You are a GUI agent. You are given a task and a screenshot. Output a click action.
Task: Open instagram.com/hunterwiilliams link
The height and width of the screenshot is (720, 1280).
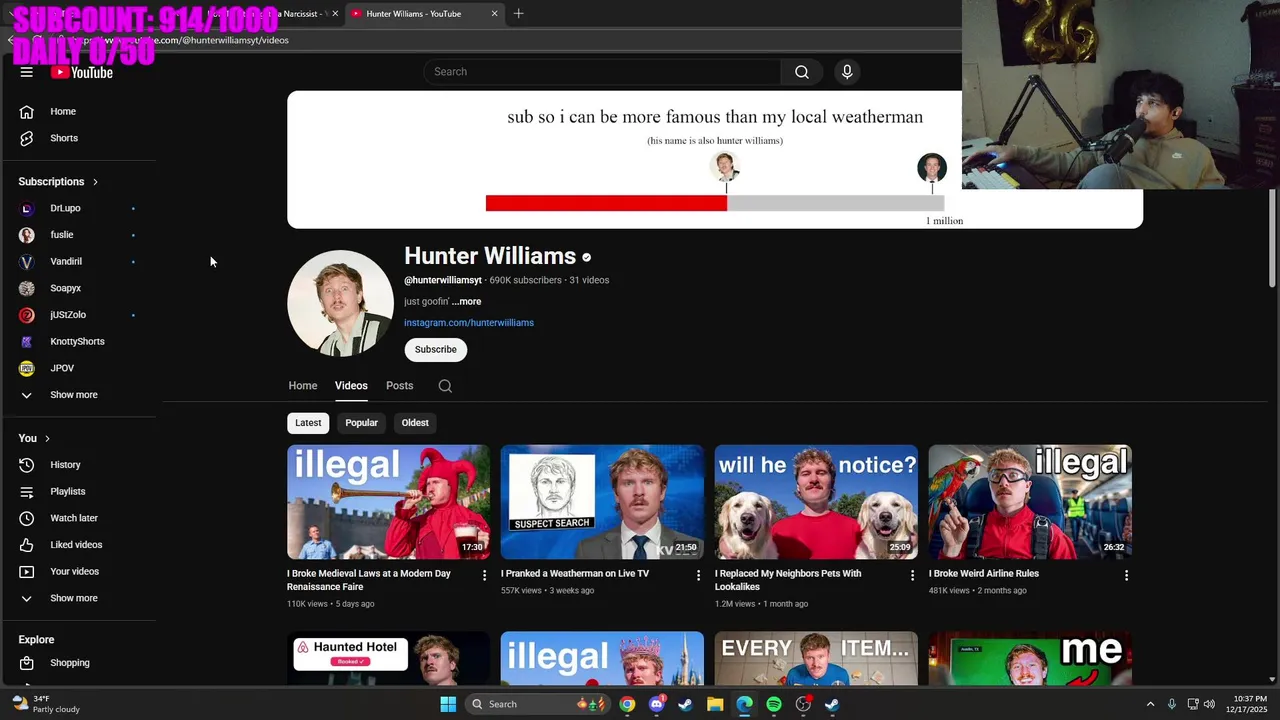tap(469, 323)
